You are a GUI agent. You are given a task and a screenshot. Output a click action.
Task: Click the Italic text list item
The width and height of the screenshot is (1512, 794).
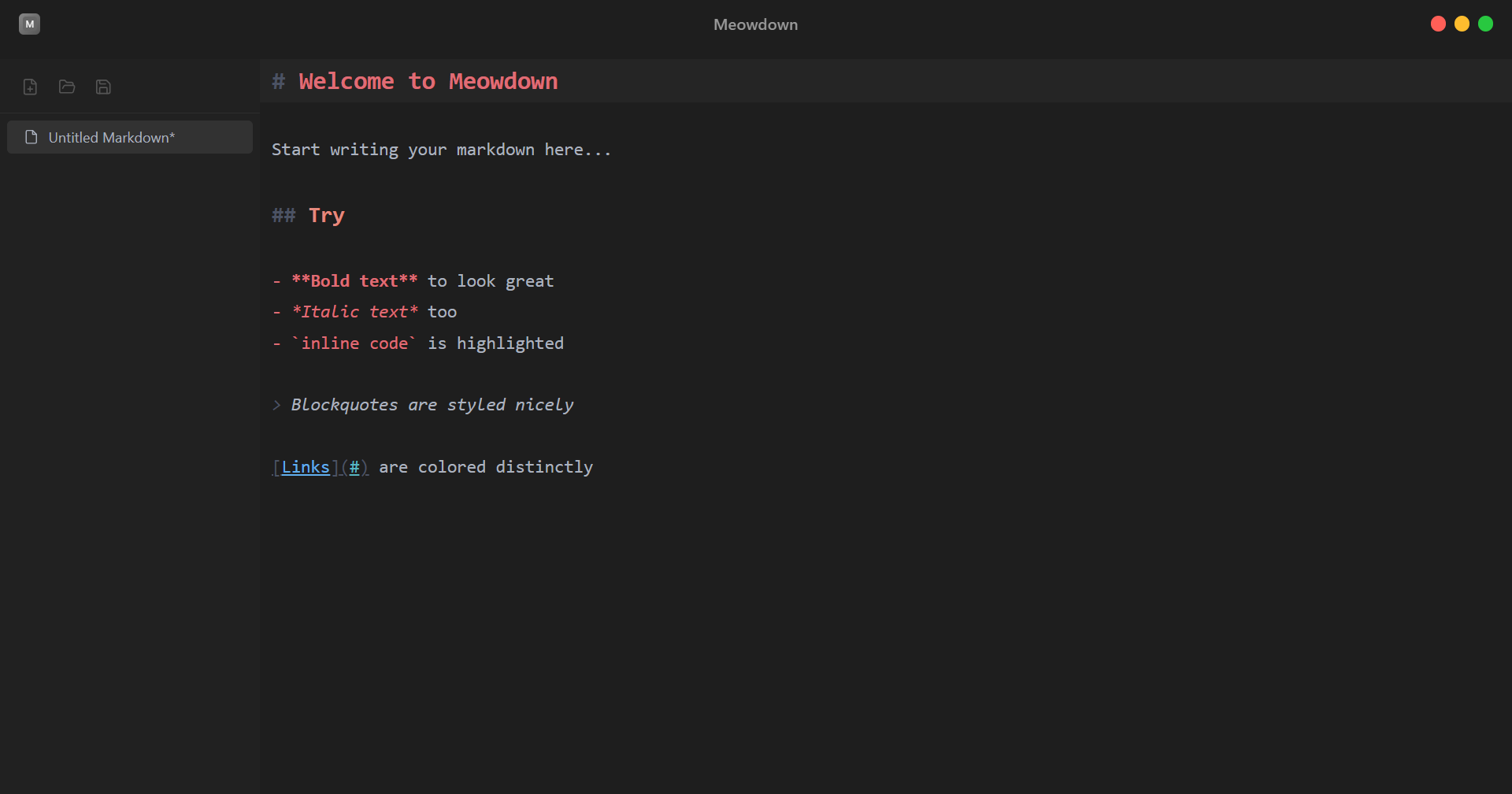point(354,311)
